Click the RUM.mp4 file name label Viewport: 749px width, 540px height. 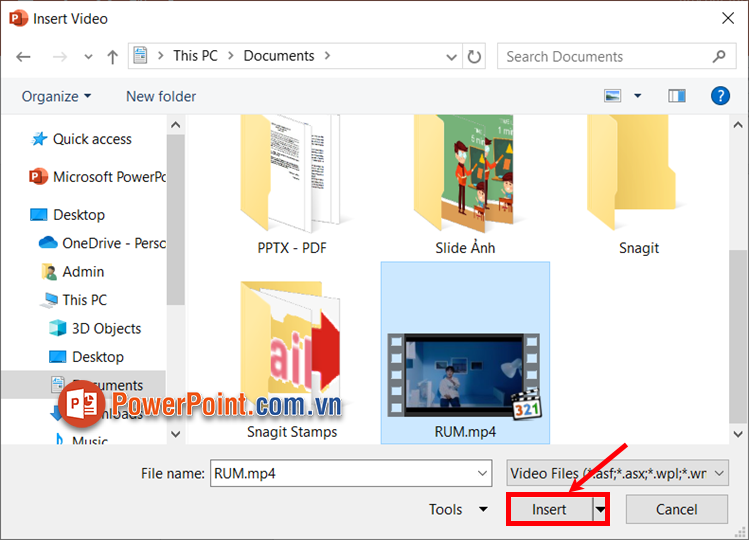click(465, 432)
